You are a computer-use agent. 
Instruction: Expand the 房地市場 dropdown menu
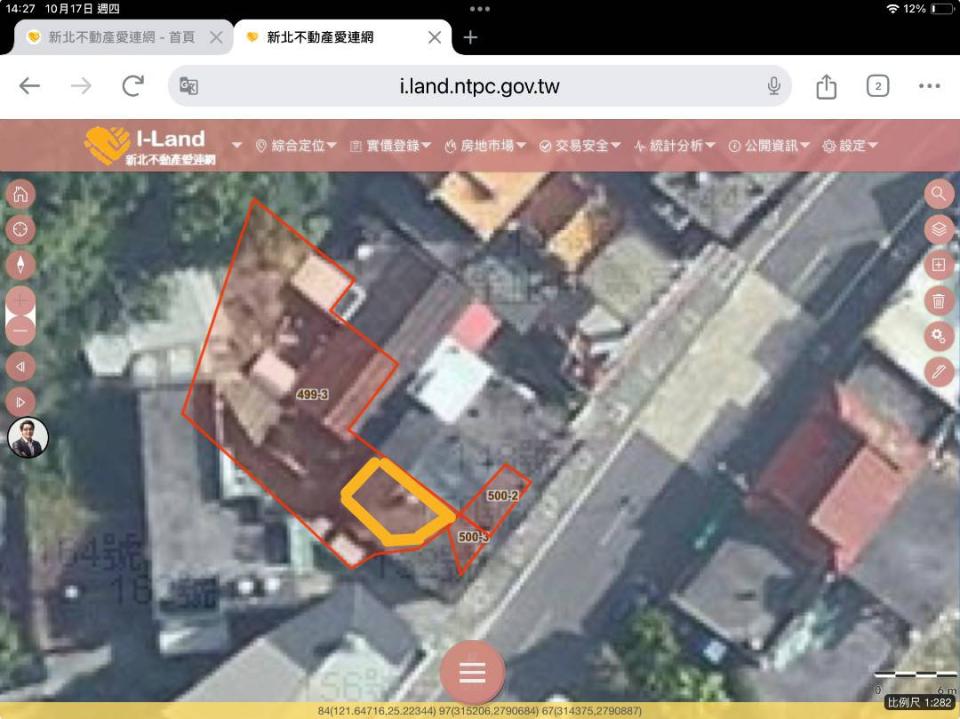coord(486,146)
